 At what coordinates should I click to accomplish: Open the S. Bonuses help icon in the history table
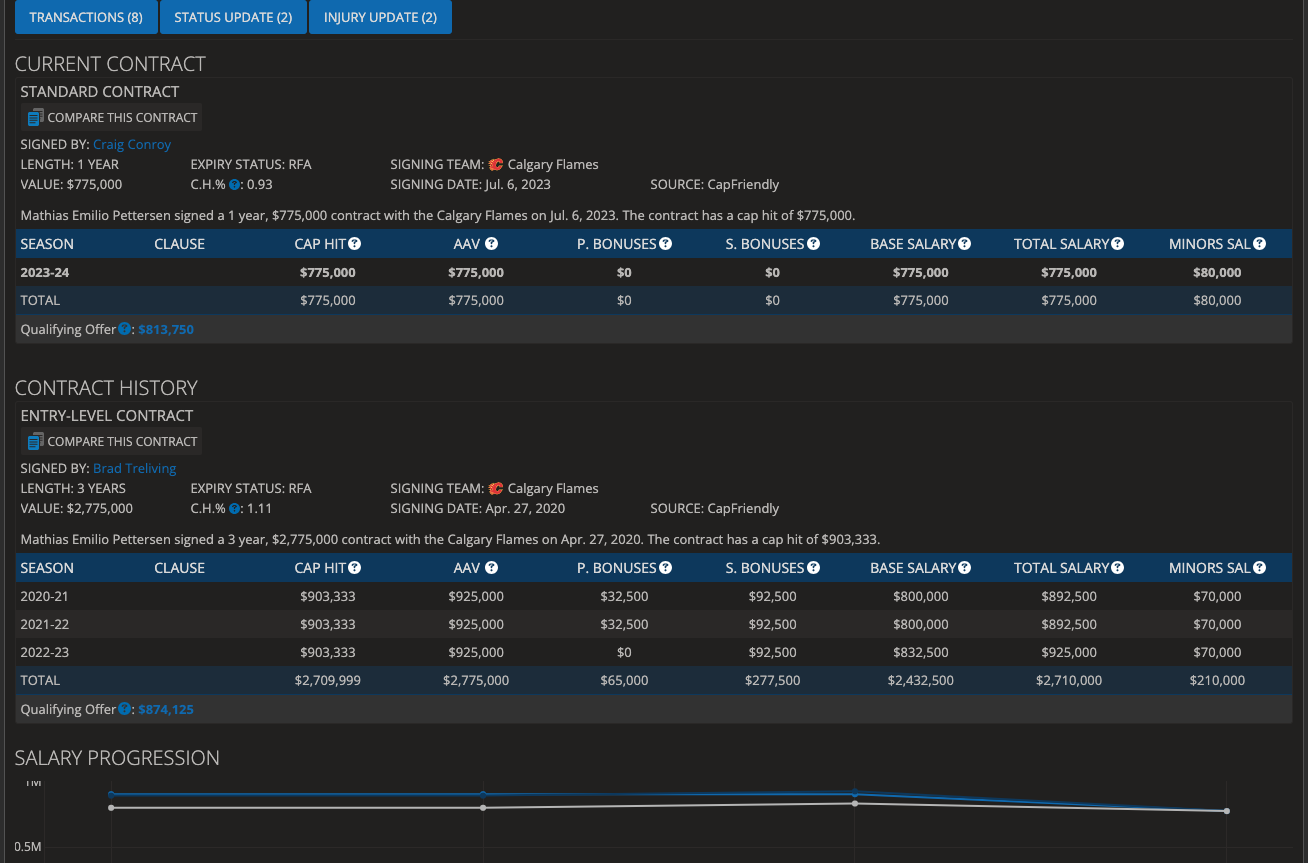point(814,567)
